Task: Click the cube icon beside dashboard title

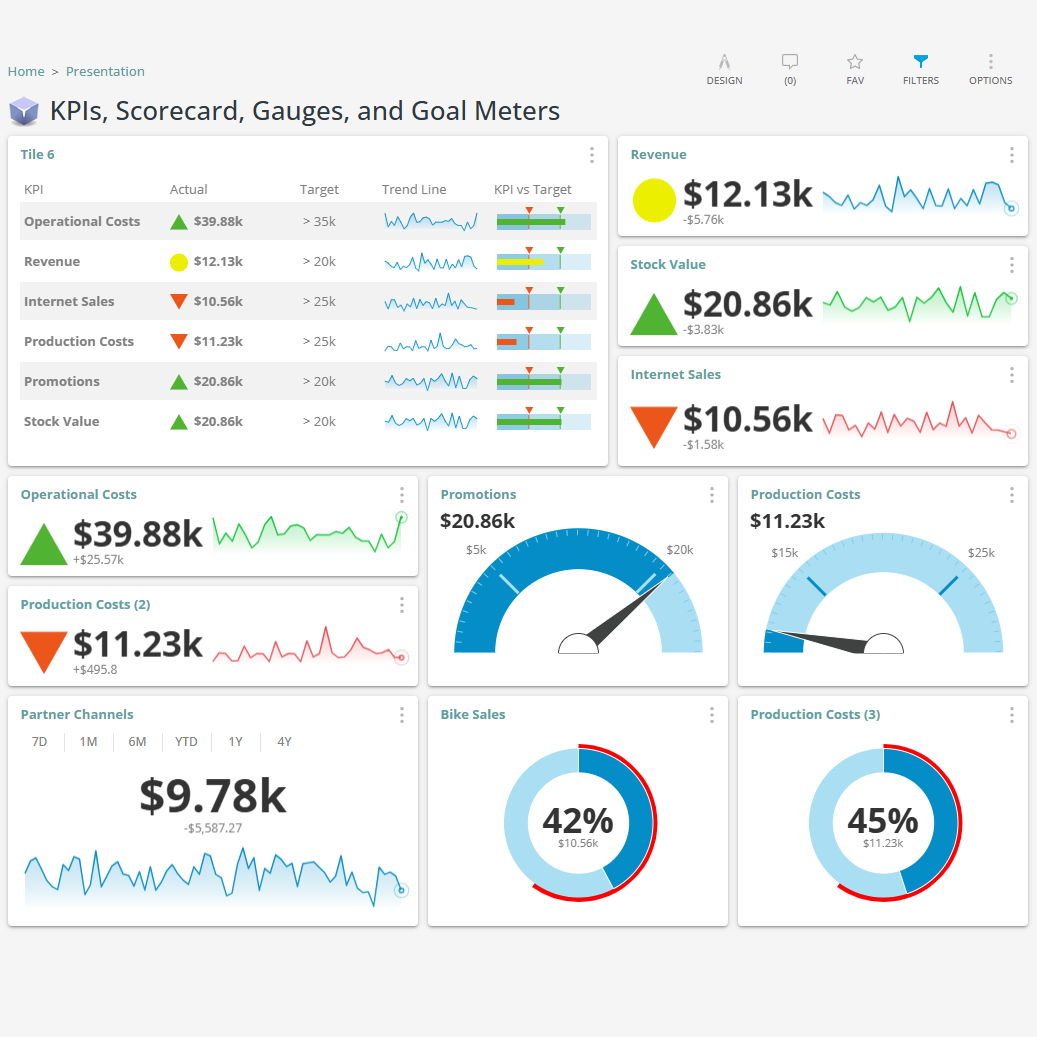Action: [24, 111]
